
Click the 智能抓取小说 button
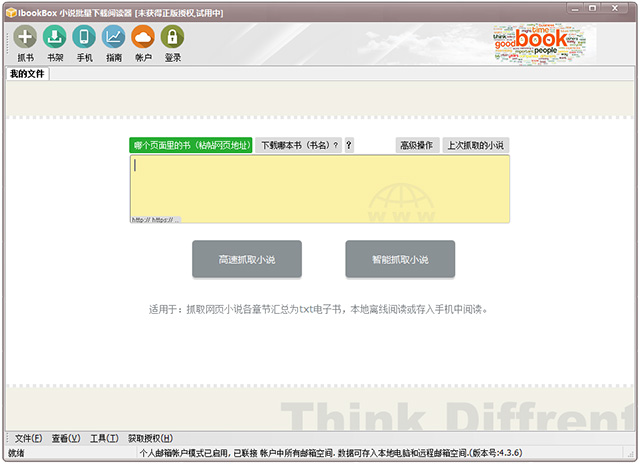click(400, 259)
